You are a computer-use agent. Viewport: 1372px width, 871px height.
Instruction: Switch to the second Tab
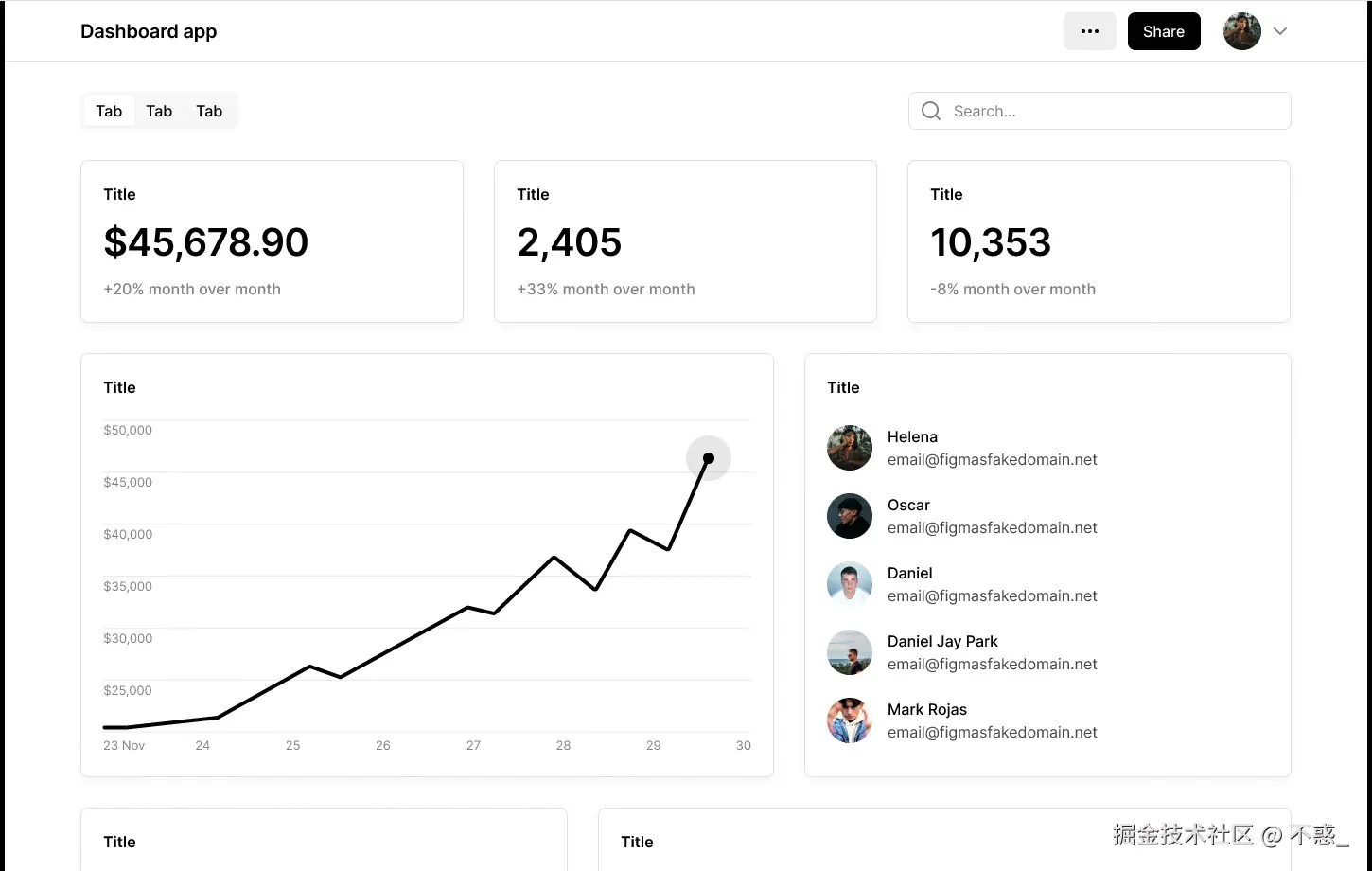pos(159,111)
